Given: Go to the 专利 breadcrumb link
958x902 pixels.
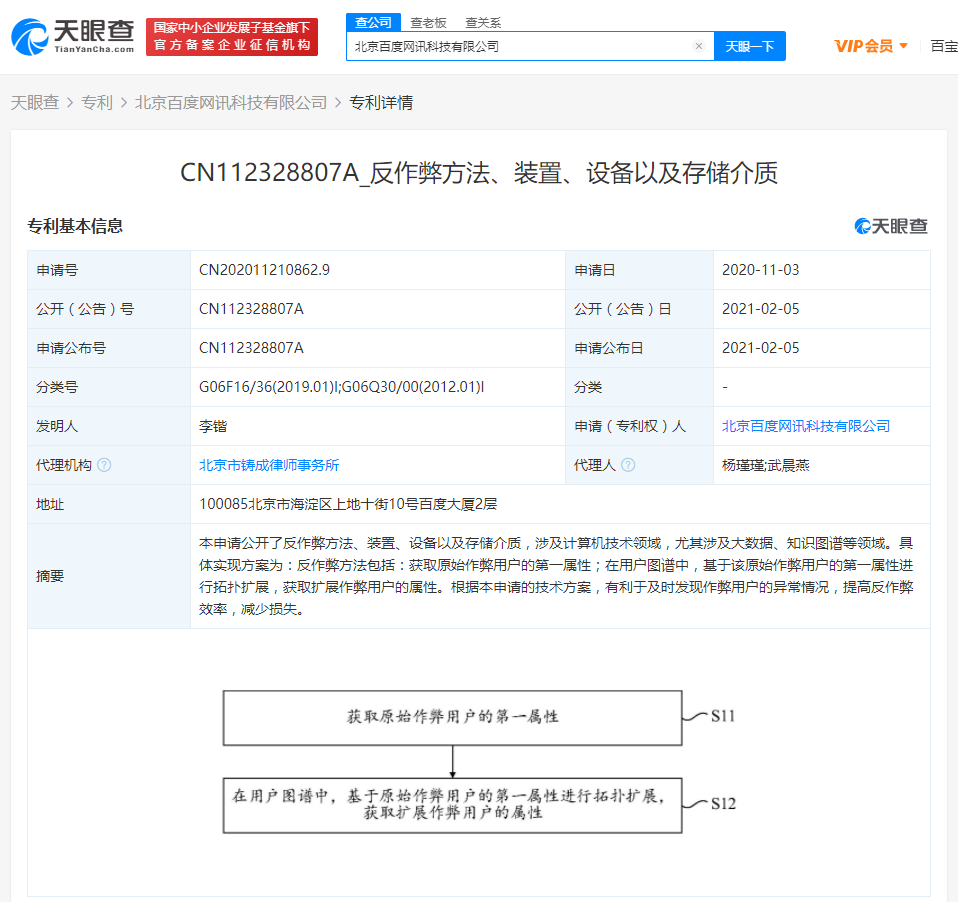Looking at the screenshot, I should point(97,102).
